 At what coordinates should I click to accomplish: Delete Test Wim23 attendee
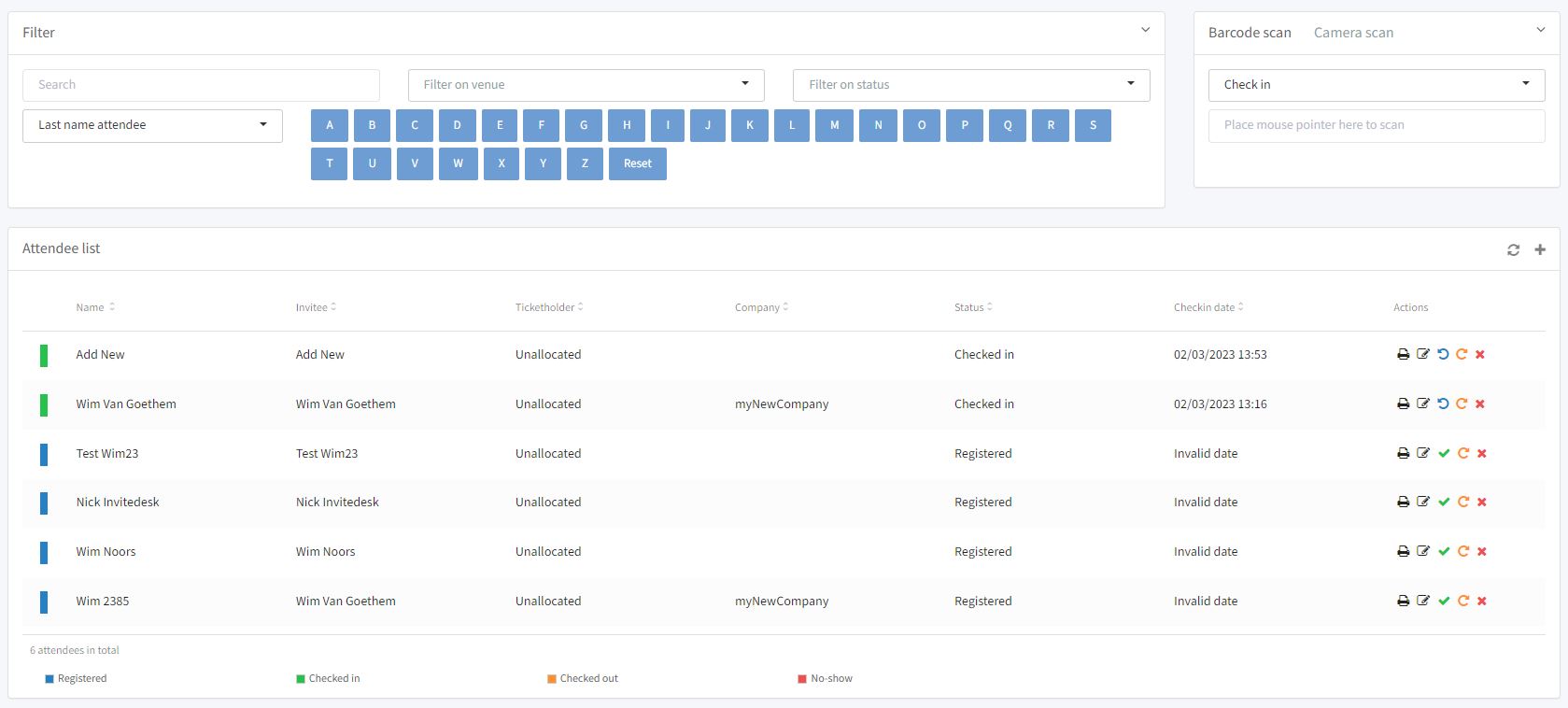point(1482,454)
